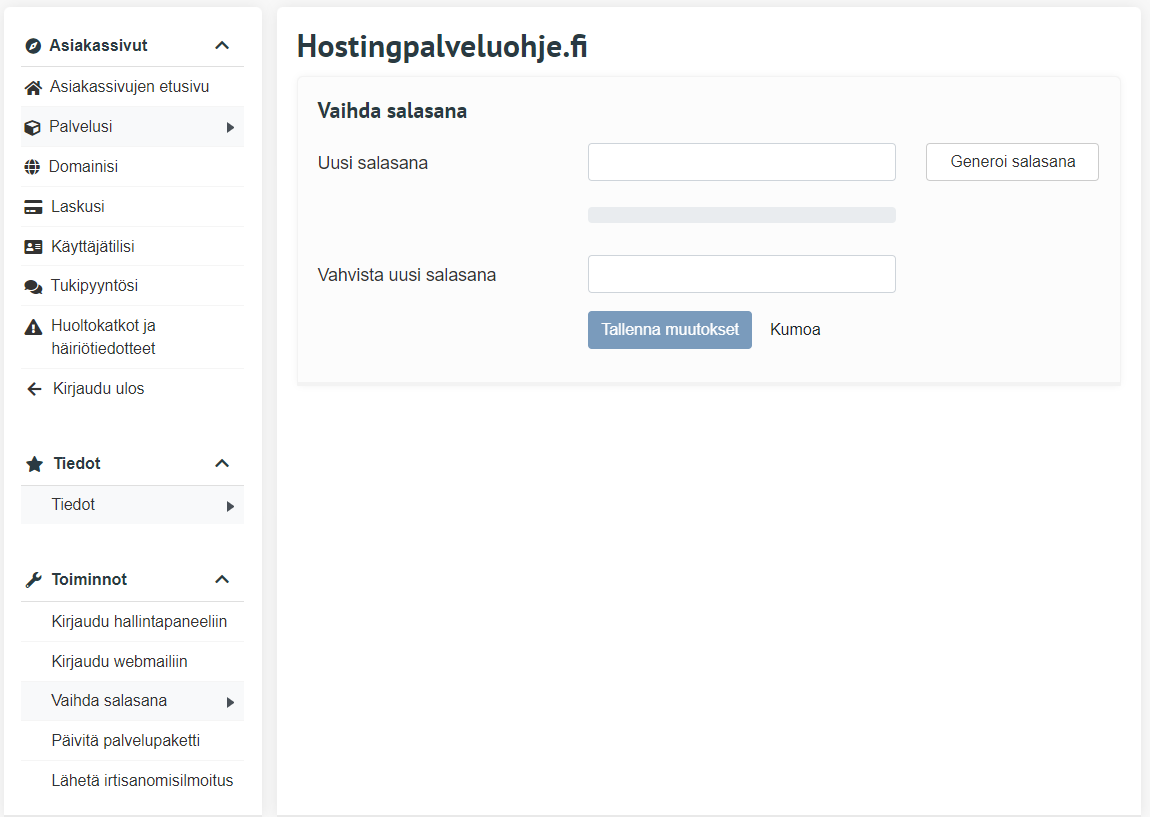Click the compass icon beside Asiakassivut
Screen dimensions: 1150x817
coord(33,46)
